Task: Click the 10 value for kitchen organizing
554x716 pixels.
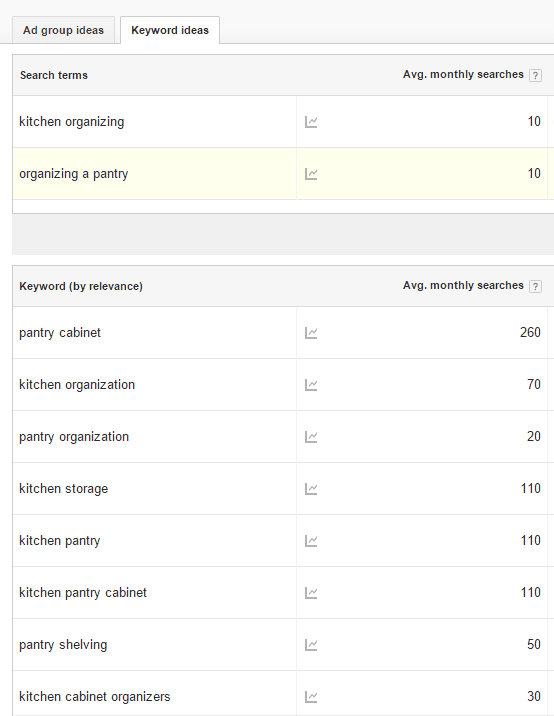Action: [534, 121]
